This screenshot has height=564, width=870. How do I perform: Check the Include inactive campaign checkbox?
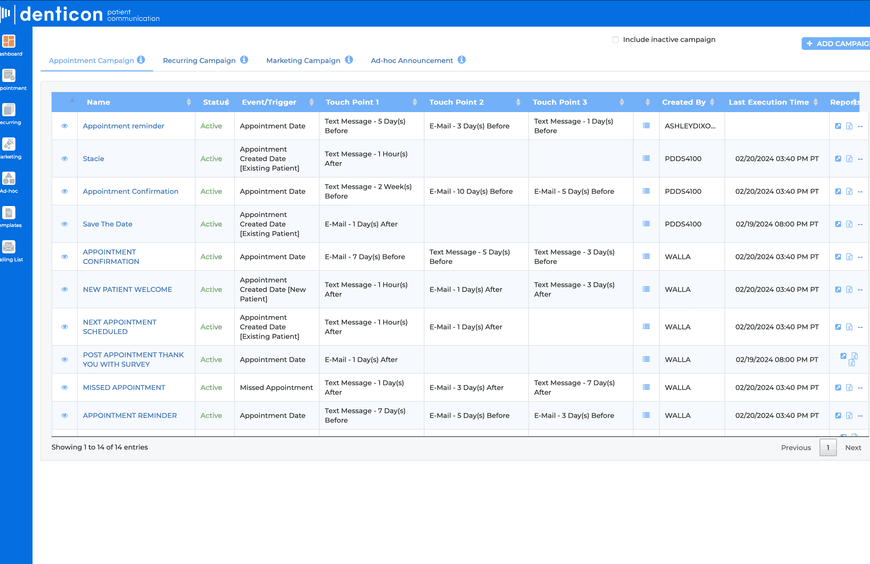tap(615, 40)
